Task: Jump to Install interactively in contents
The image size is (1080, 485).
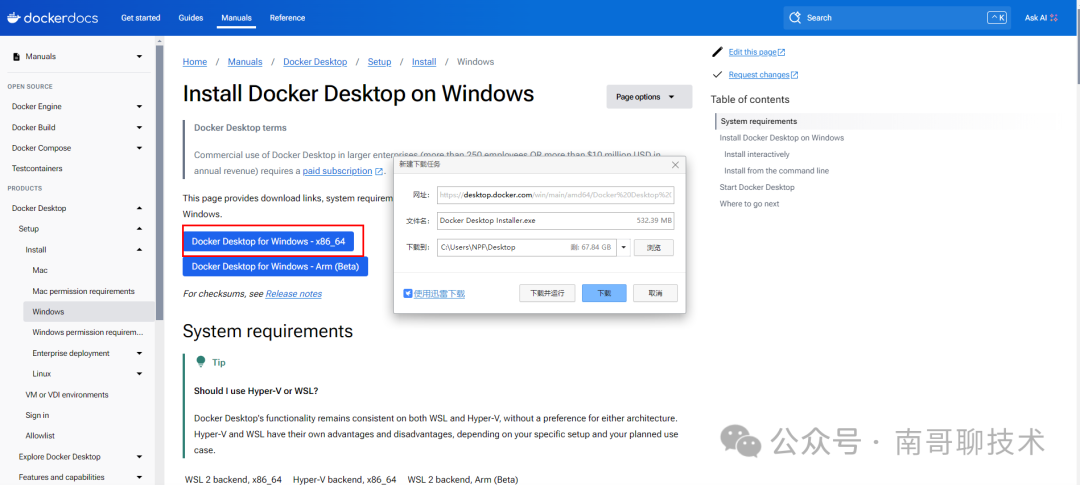Action: [757, 154]
